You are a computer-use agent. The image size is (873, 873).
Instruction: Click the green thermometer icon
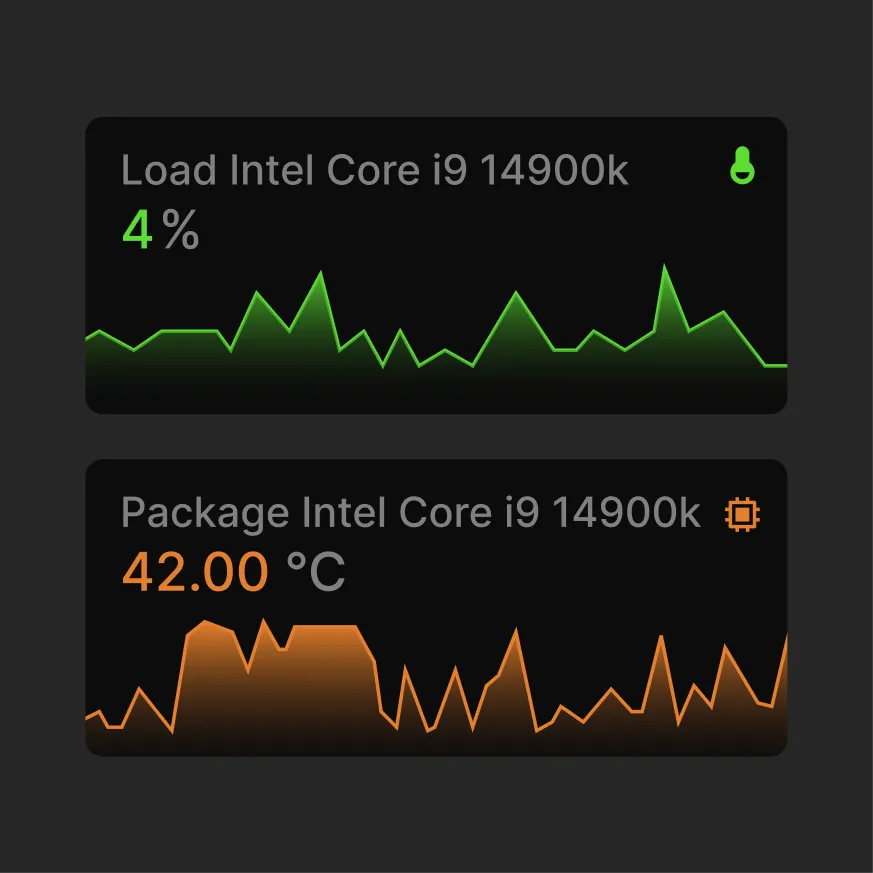[x=741, y=166]
